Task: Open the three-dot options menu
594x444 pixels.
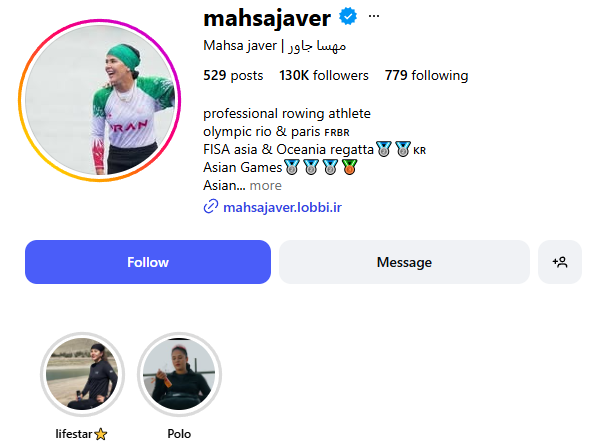Action: pos(374,16)
